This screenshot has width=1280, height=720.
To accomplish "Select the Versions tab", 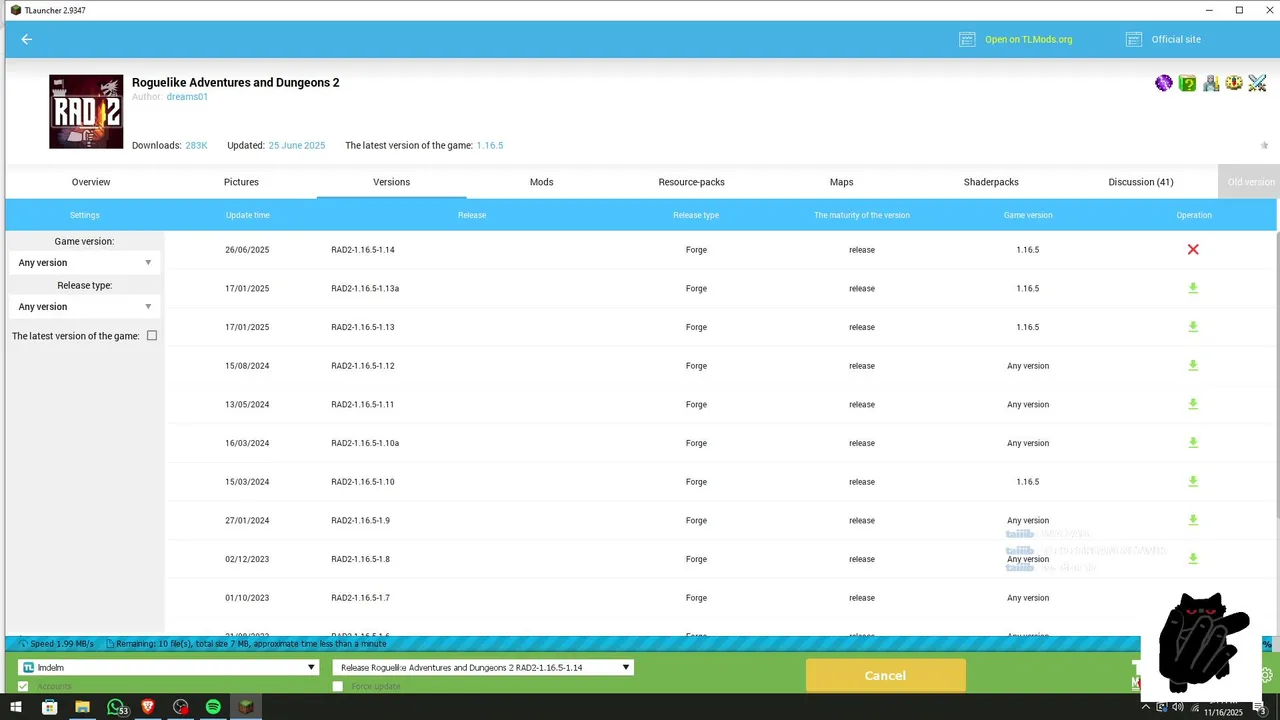I will coord(391,182).
